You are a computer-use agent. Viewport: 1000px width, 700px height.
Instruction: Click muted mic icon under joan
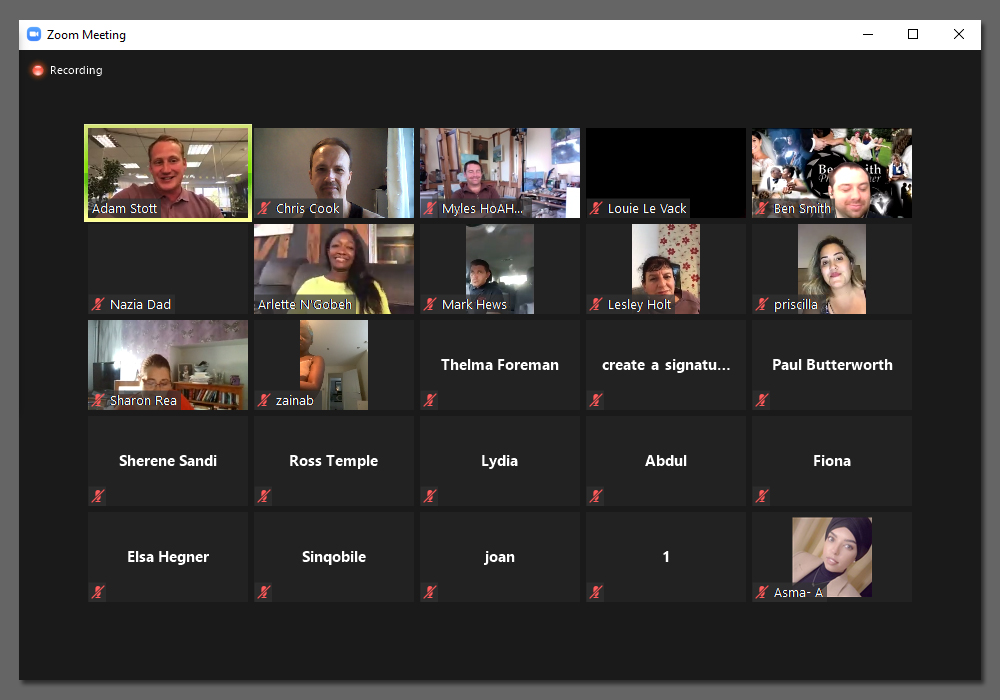pos(430,592)
